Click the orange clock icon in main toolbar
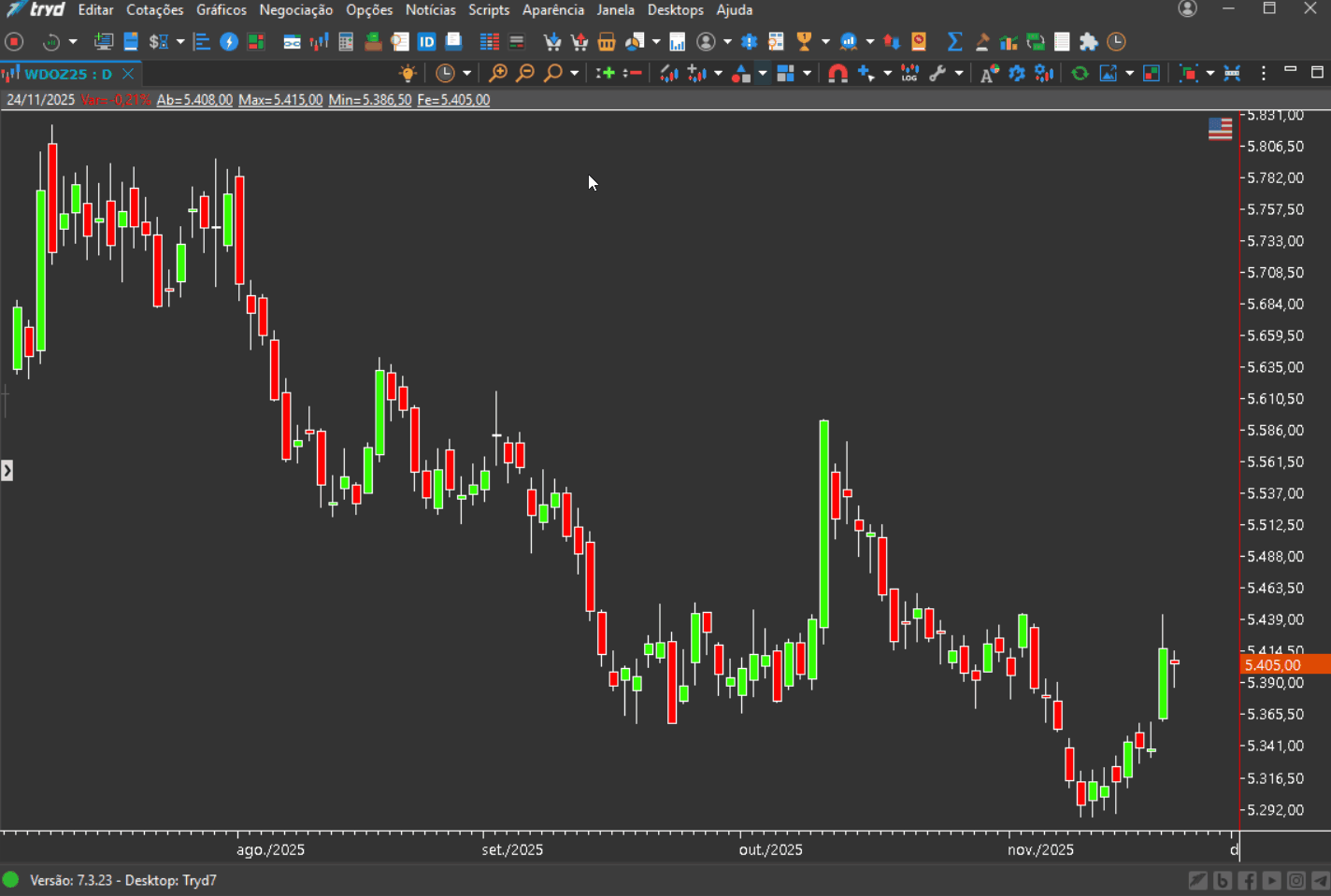1331x896 pixels. [x=1116, y=42]
